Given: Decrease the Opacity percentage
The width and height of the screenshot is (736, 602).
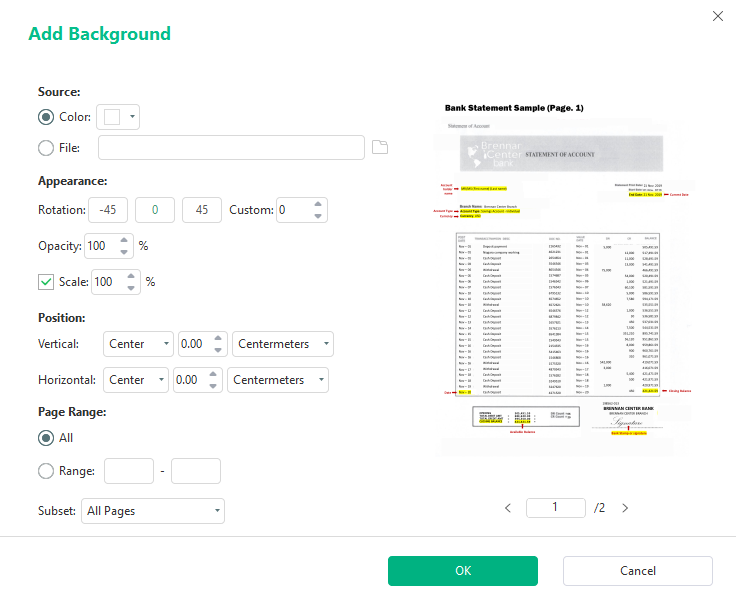Looking at the screenshot, I should point(124,252).
